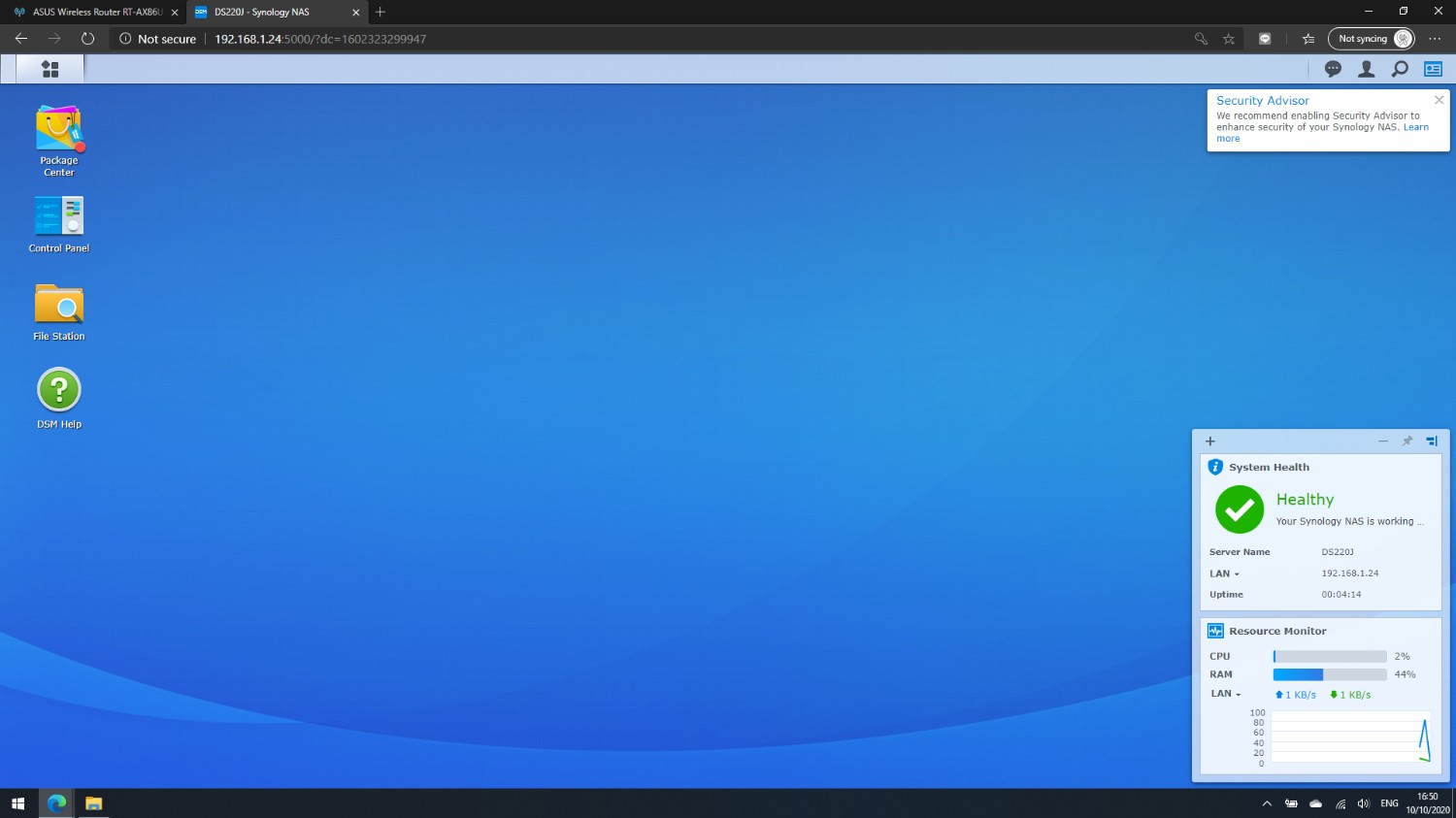Open the Not syncing profile button
This screenshot has width=1456, height=818.
1372,39
